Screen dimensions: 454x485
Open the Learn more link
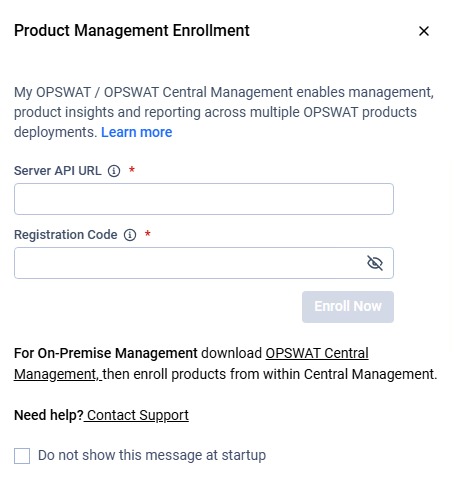point(137,132)
